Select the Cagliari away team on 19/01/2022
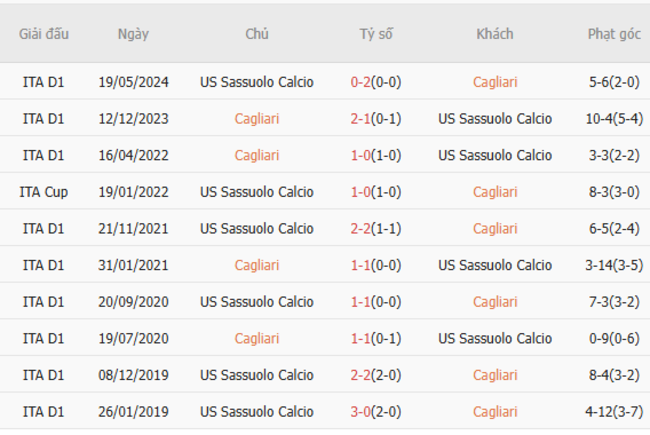Image resolution: width=650 pixels, height=435 pixels. (495, 192)
